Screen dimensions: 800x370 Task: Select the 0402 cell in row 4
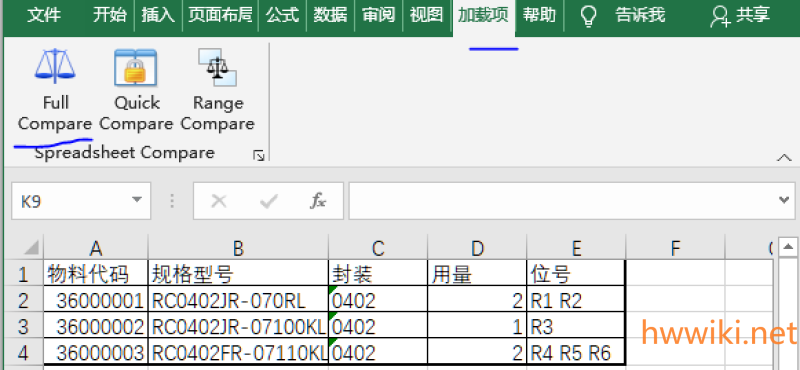coord(378,352)
